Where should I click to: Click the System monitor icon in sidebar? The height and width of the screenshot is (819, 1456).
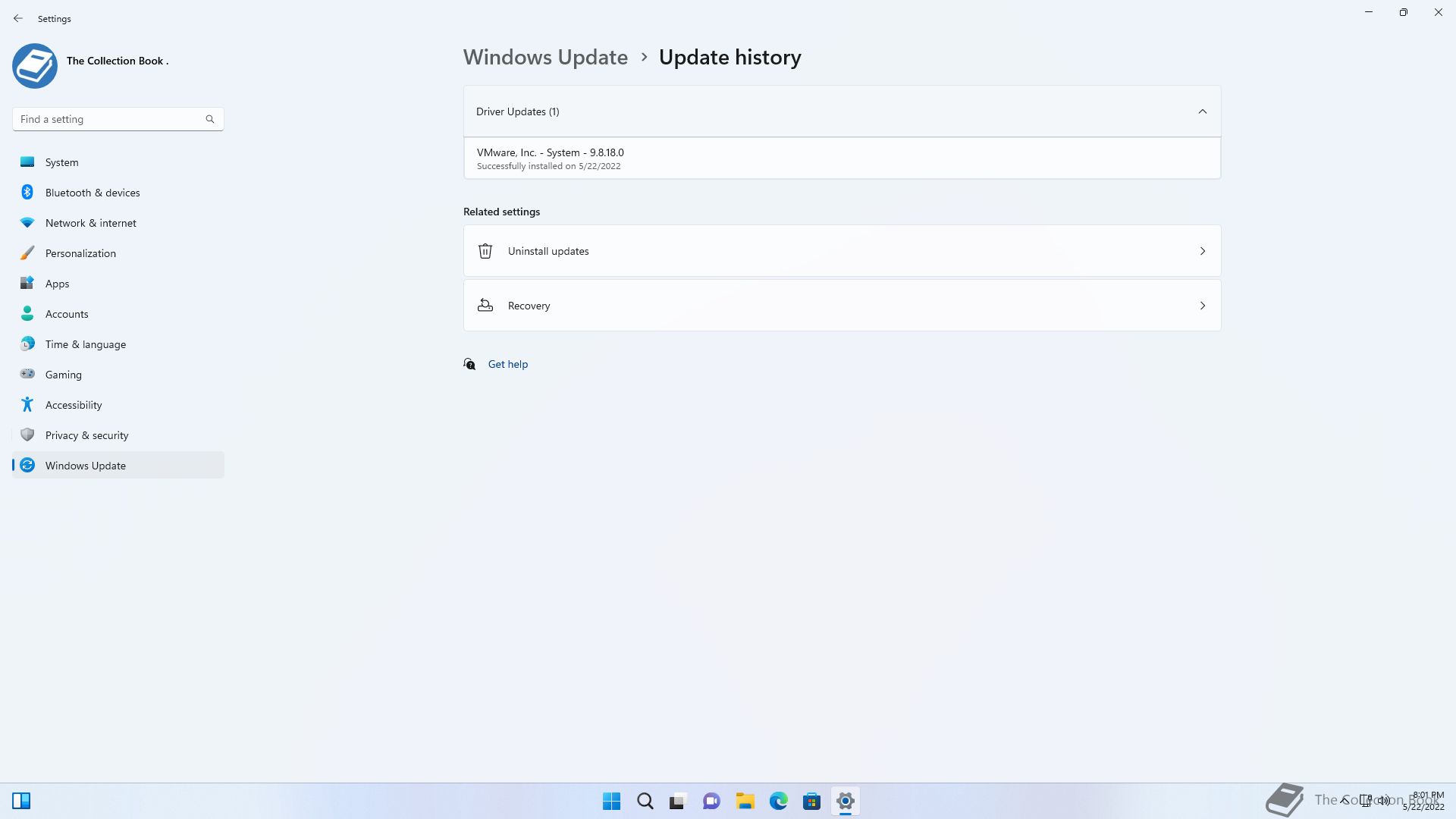pyautogui.click(x=27, y=162)
